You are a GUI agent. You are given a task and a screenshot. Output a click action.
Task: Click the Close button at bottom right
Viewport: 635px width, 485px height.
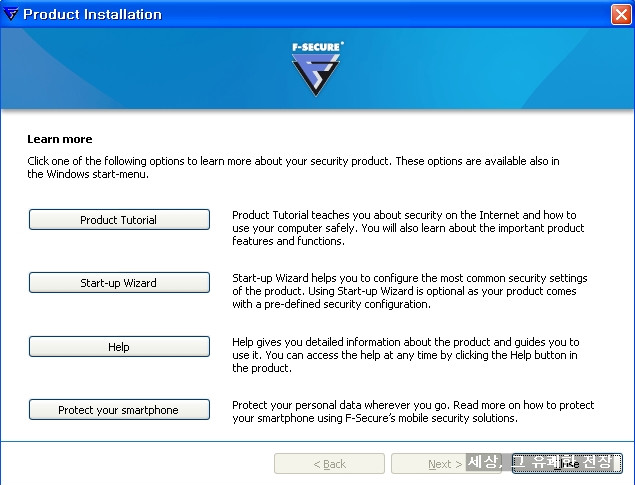click(567, 464)
